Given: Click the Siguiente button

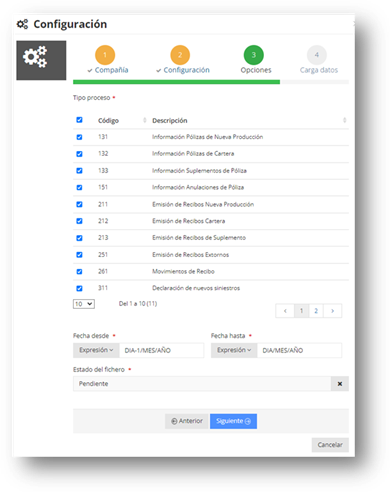Looking at the screenshot, I should 233,421.
